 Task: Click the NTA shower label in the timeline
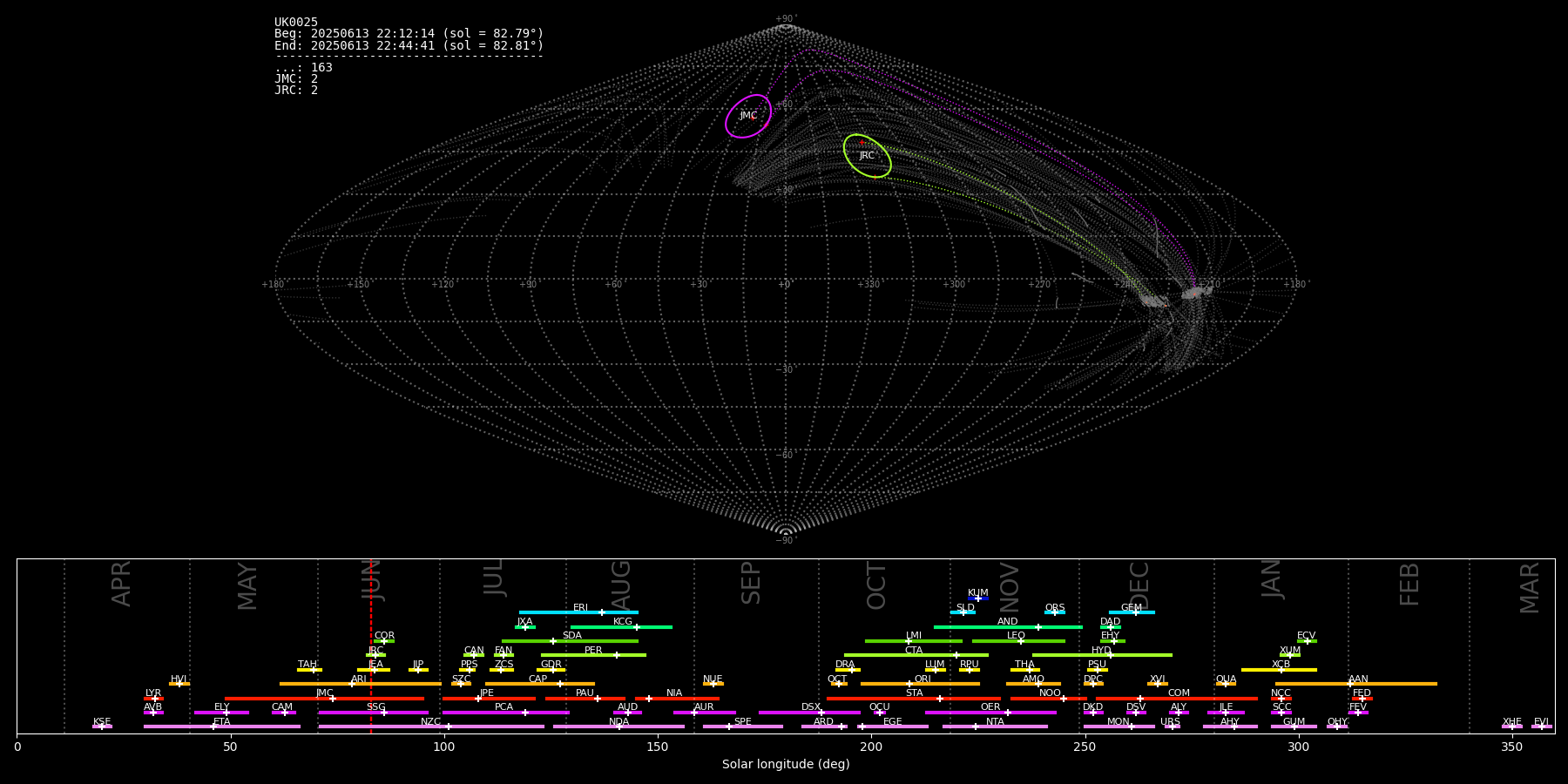995,722
